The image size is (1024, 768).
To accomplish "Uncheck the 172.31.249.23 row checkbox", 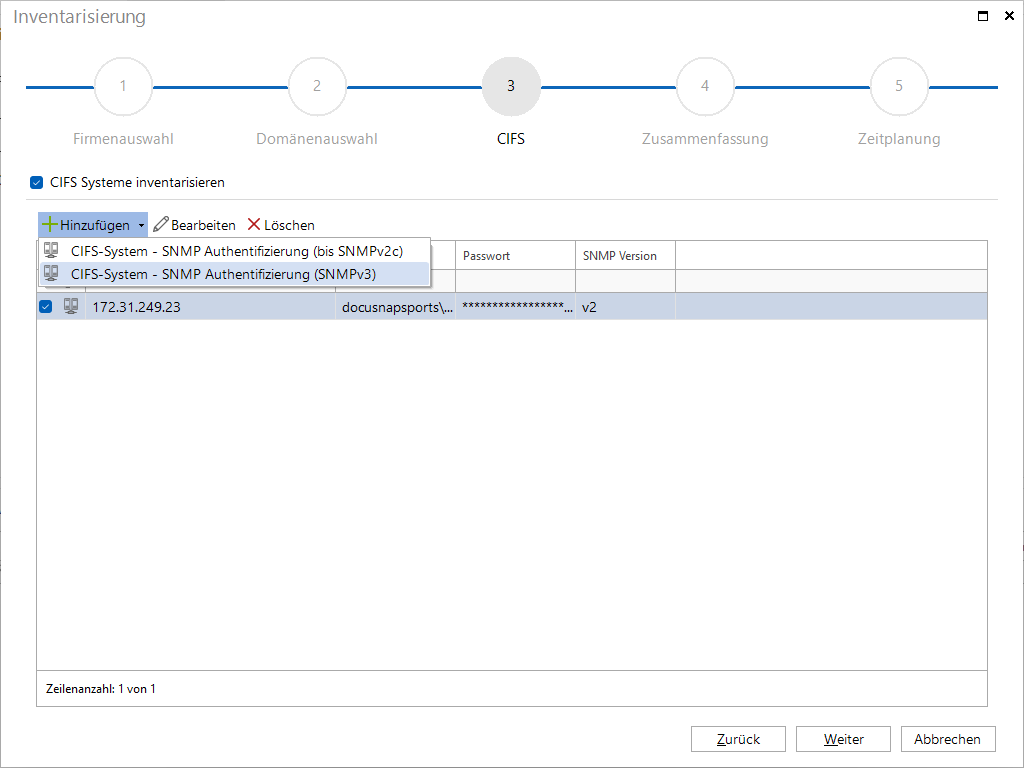I will click(x=46, y=306).
